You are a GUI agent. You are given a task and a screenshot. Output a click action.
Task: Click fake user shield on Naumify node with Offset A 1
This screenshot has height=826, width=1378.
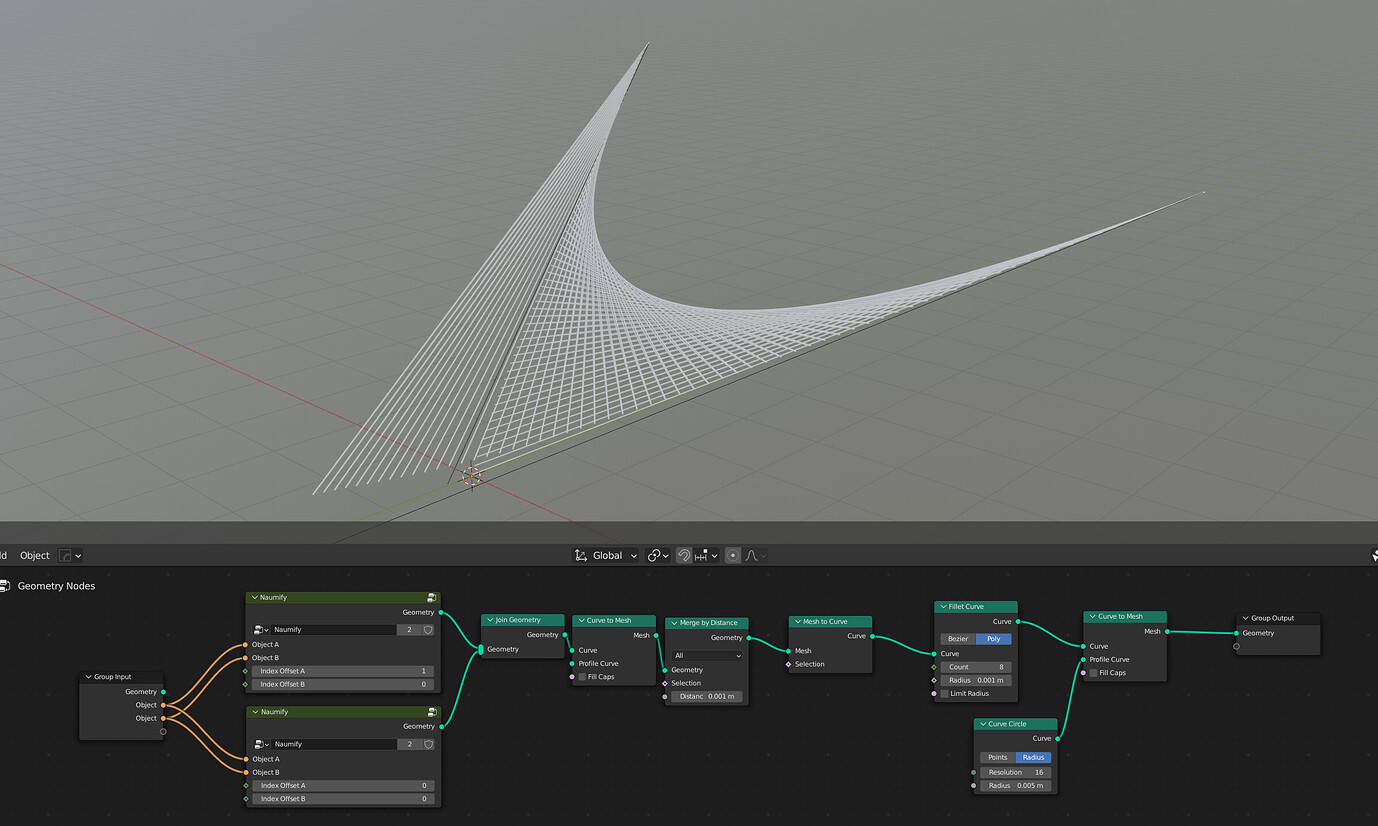(428, 630)
